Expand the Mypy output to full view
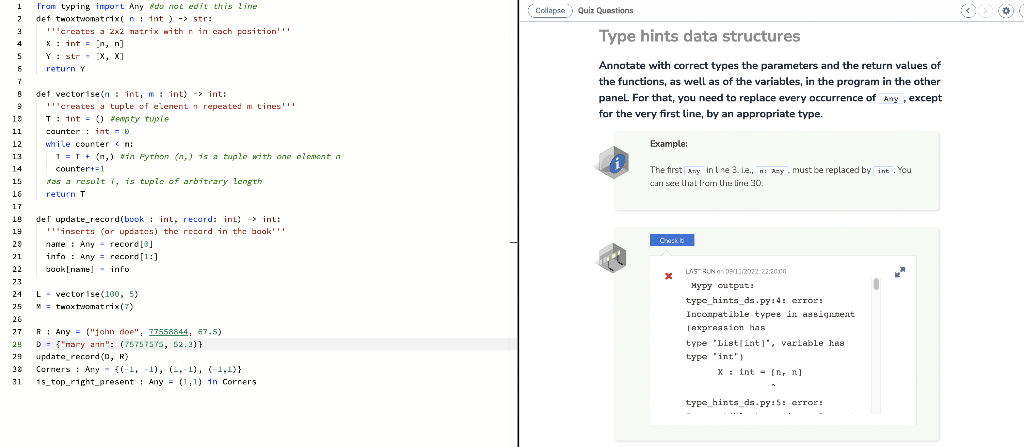 click(x=900, y=272)
